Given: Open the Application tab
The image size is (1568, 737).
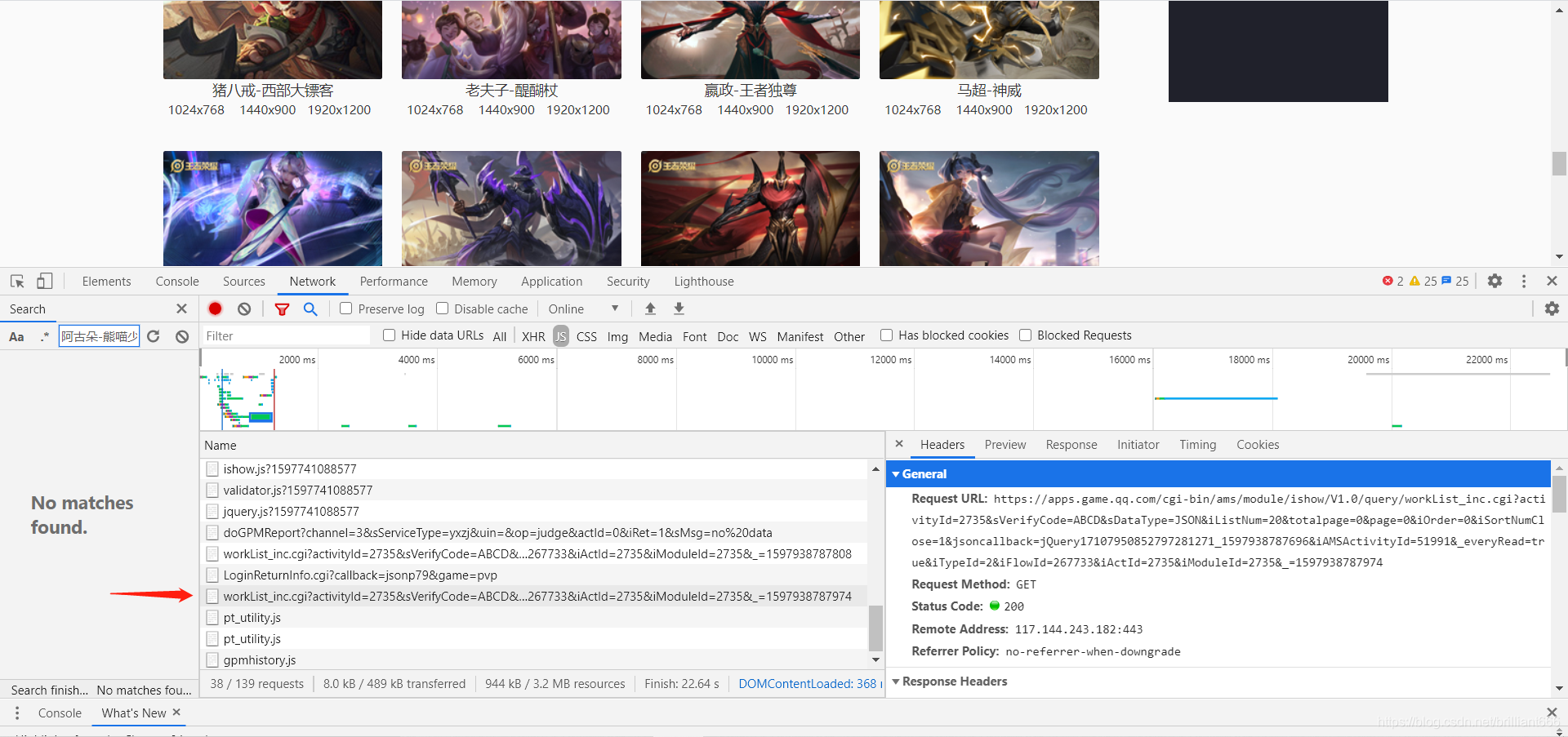Looking at the screenshot, I should (x=552, y=281).
